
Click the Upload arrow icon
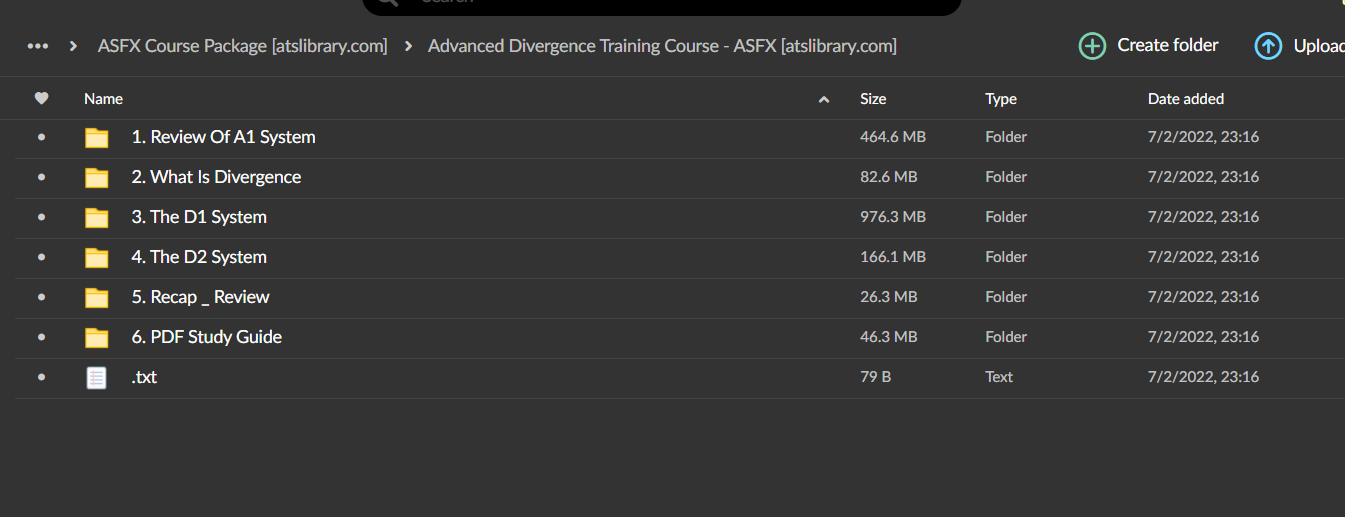[x=1268, y=46]
